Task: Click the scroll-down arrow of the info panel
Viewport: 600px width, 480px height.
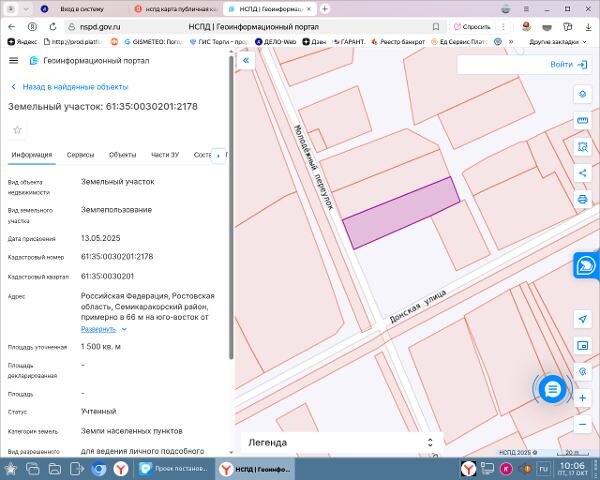Action: 231,452
